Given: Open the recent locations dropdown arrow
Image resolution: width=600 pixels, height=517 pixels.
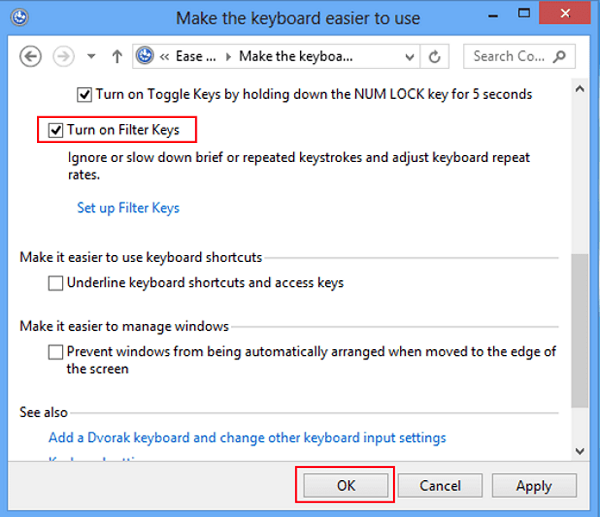Looking at the screenshot, I should [x=91, y=56].
